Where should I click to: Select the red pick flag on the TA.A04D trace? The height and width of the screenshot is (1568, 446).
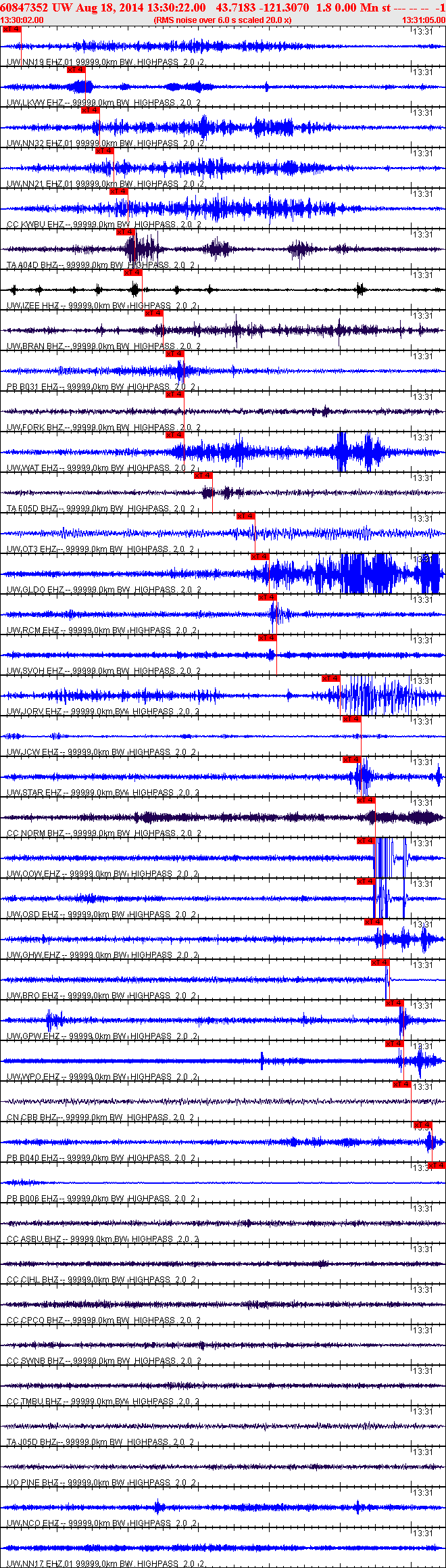(x=126, y=232)
